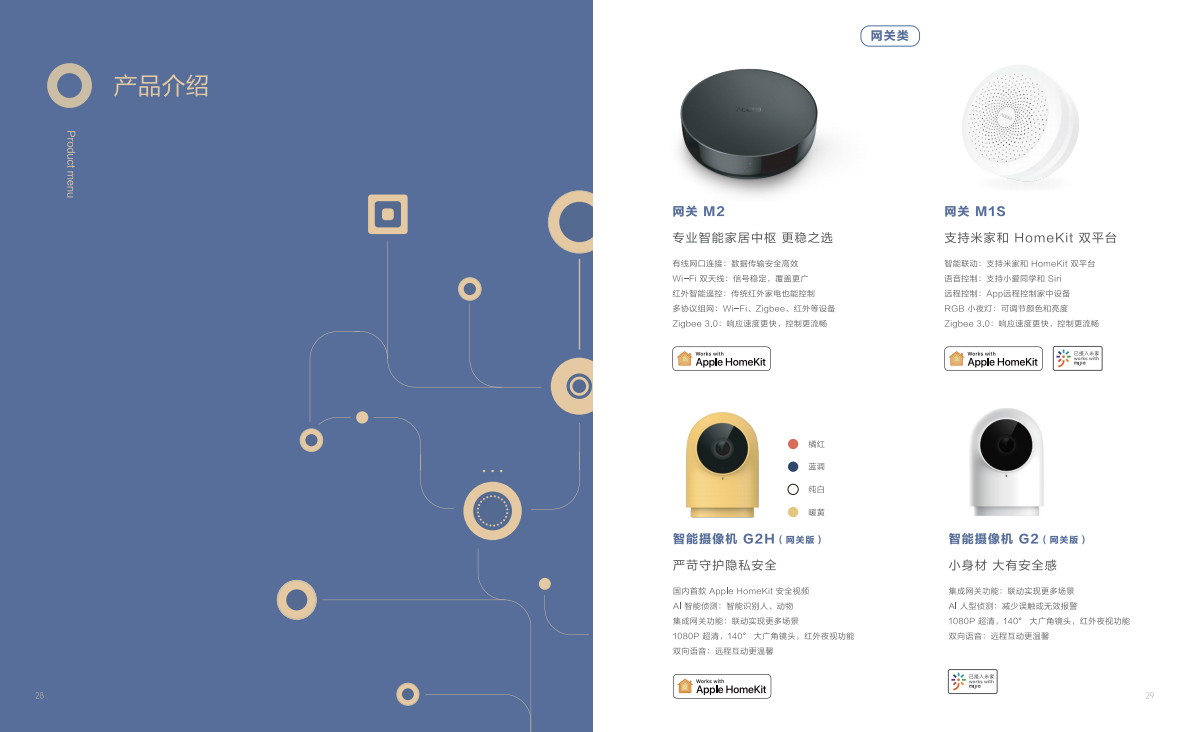
Task: Click the white G2 camera image
Action: (x=1006, y=462)
